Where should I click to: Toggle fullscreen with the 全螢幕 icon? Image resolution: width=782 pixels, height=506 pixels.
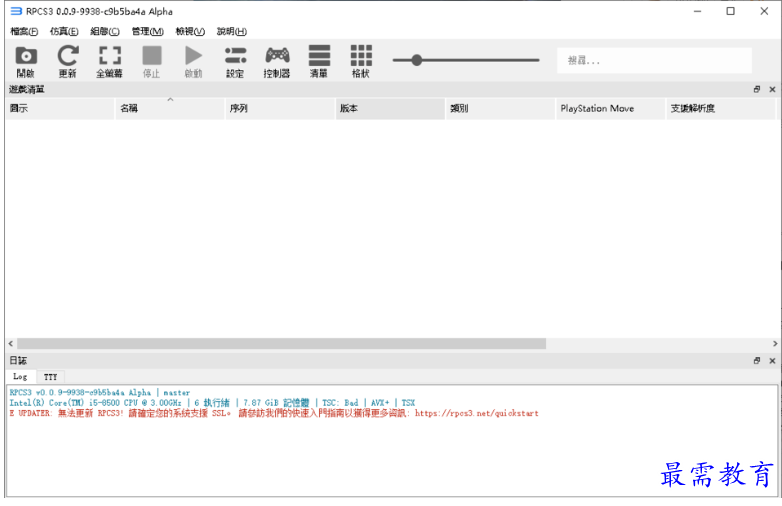coord(110,61)
